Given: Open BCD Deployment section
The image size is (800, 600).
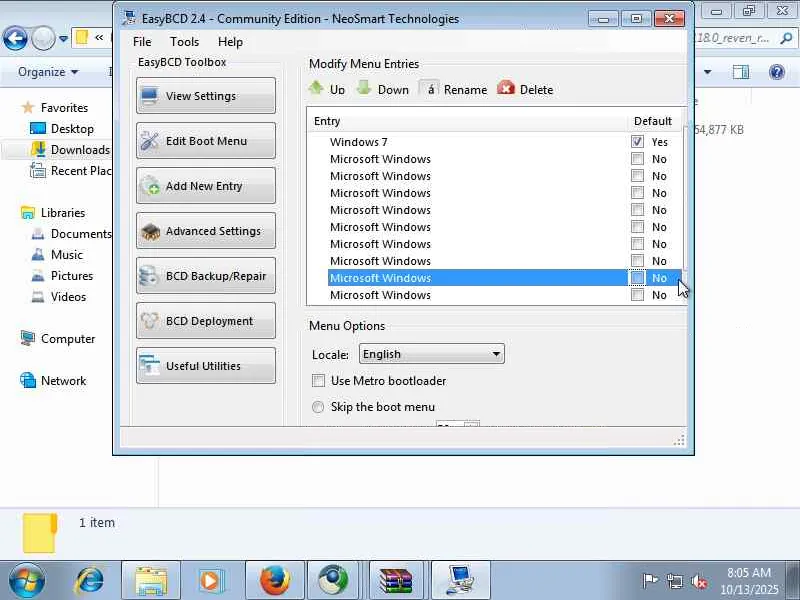Looking at the screenshot, I should tap(206, 320).
